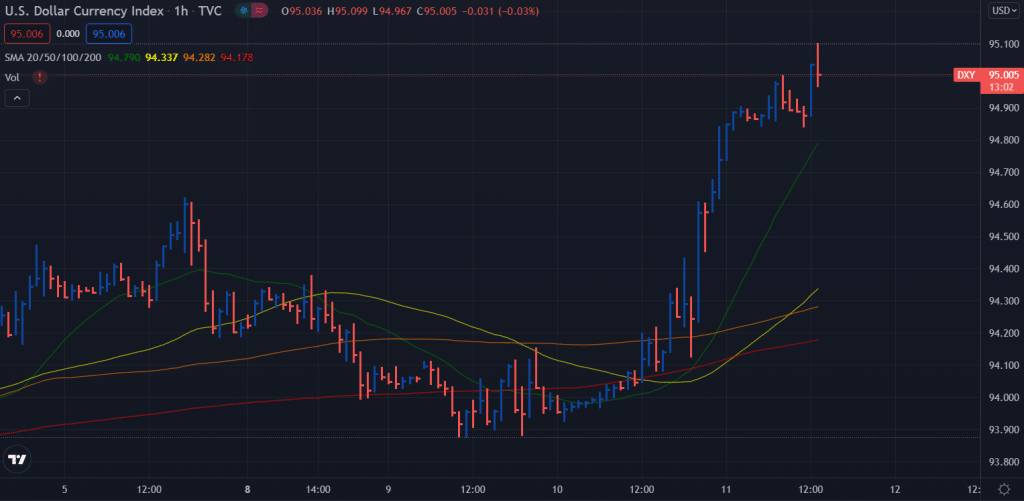Click the Vol error warning icon
The width and height of the screenshot is (1024, 501).
(x=40, y=77)
